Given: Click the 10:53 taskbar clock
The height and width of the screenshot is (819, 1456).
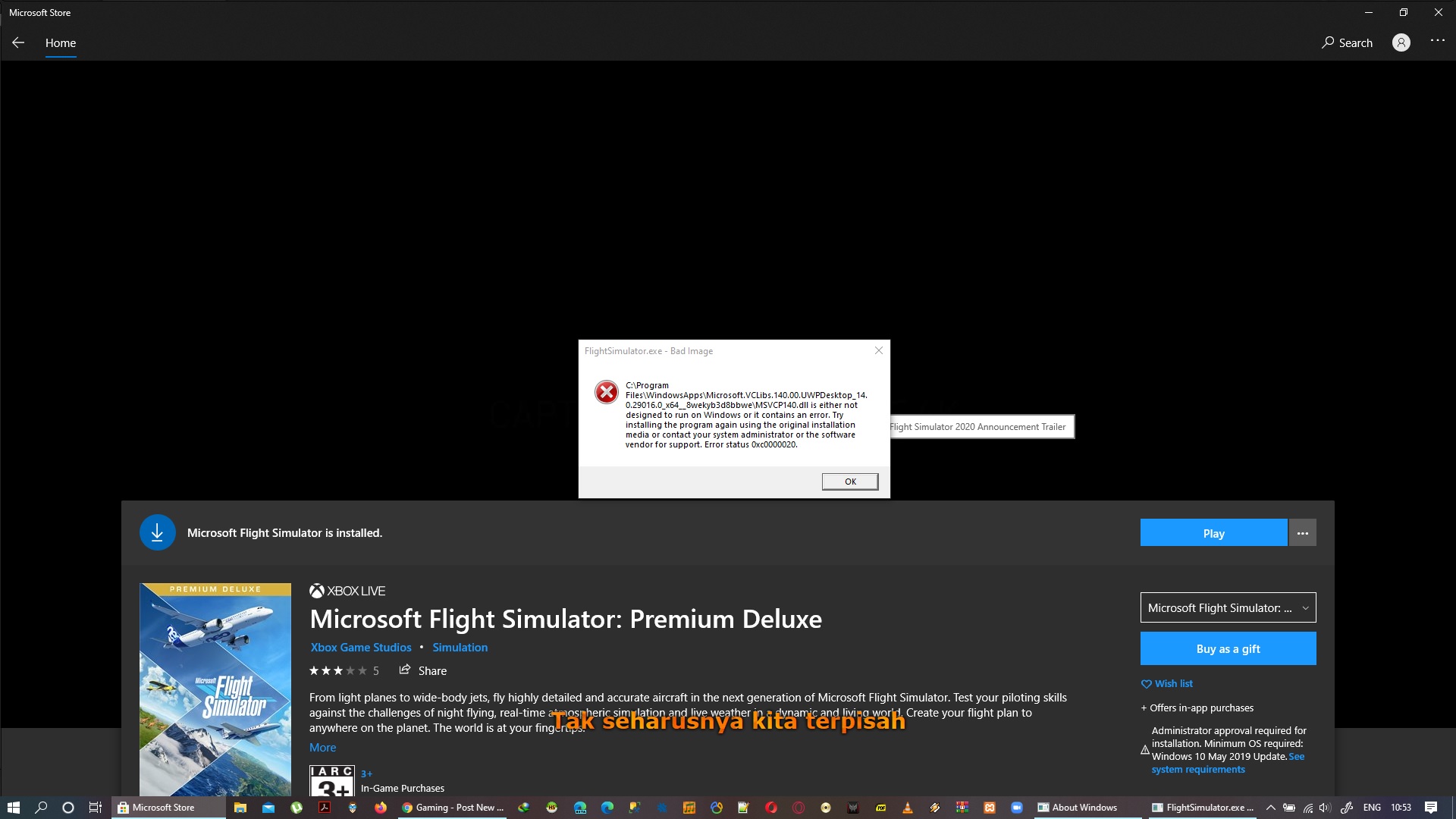Looking at the screenshot, I should 1401,808.
